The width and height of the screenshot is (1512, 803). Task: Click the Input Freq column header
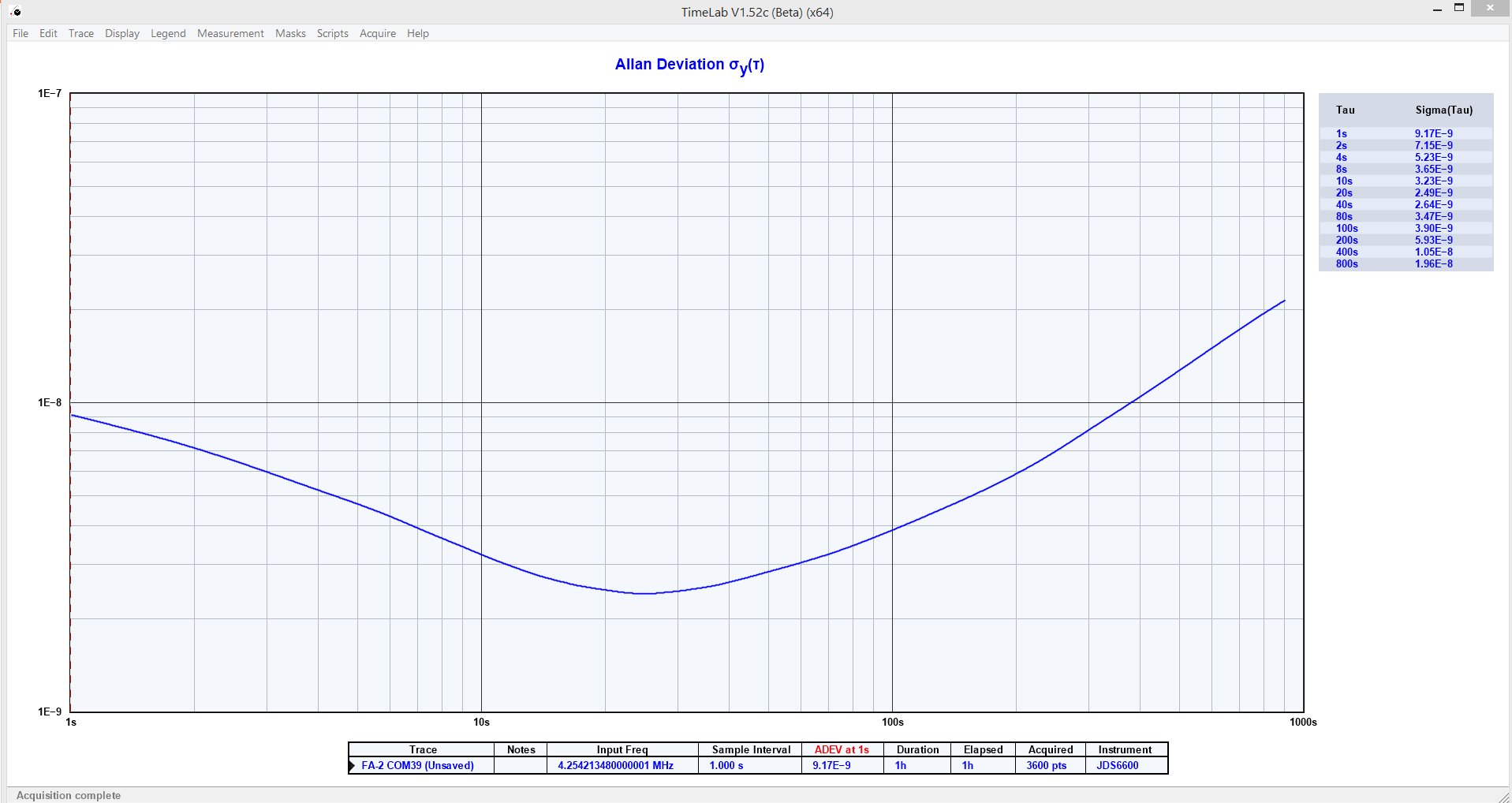(622, 749)
